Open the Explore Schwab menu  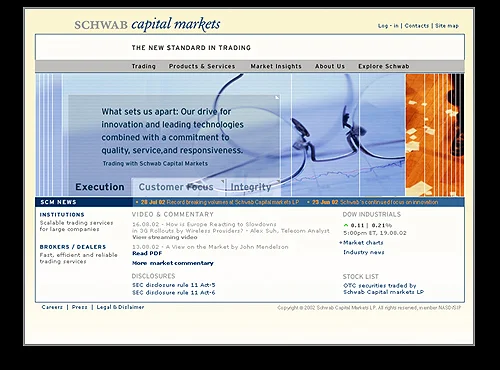tap(384, 66)
